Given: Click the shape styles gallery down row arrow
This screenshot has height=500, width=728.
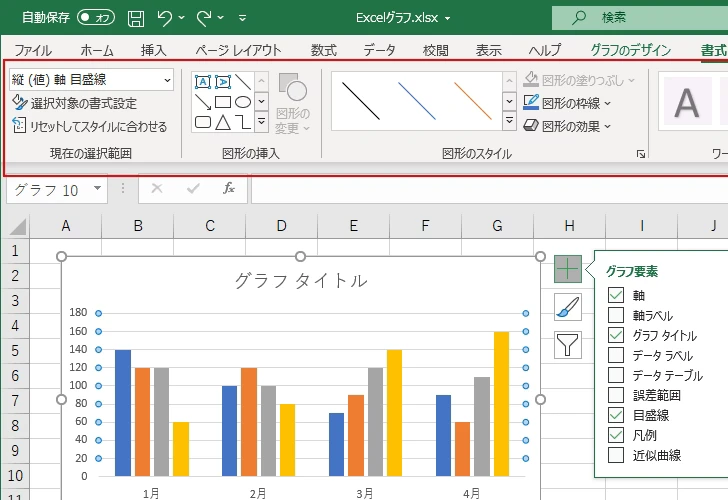Looking at the screenshot, I should click(x=509, y=101).
